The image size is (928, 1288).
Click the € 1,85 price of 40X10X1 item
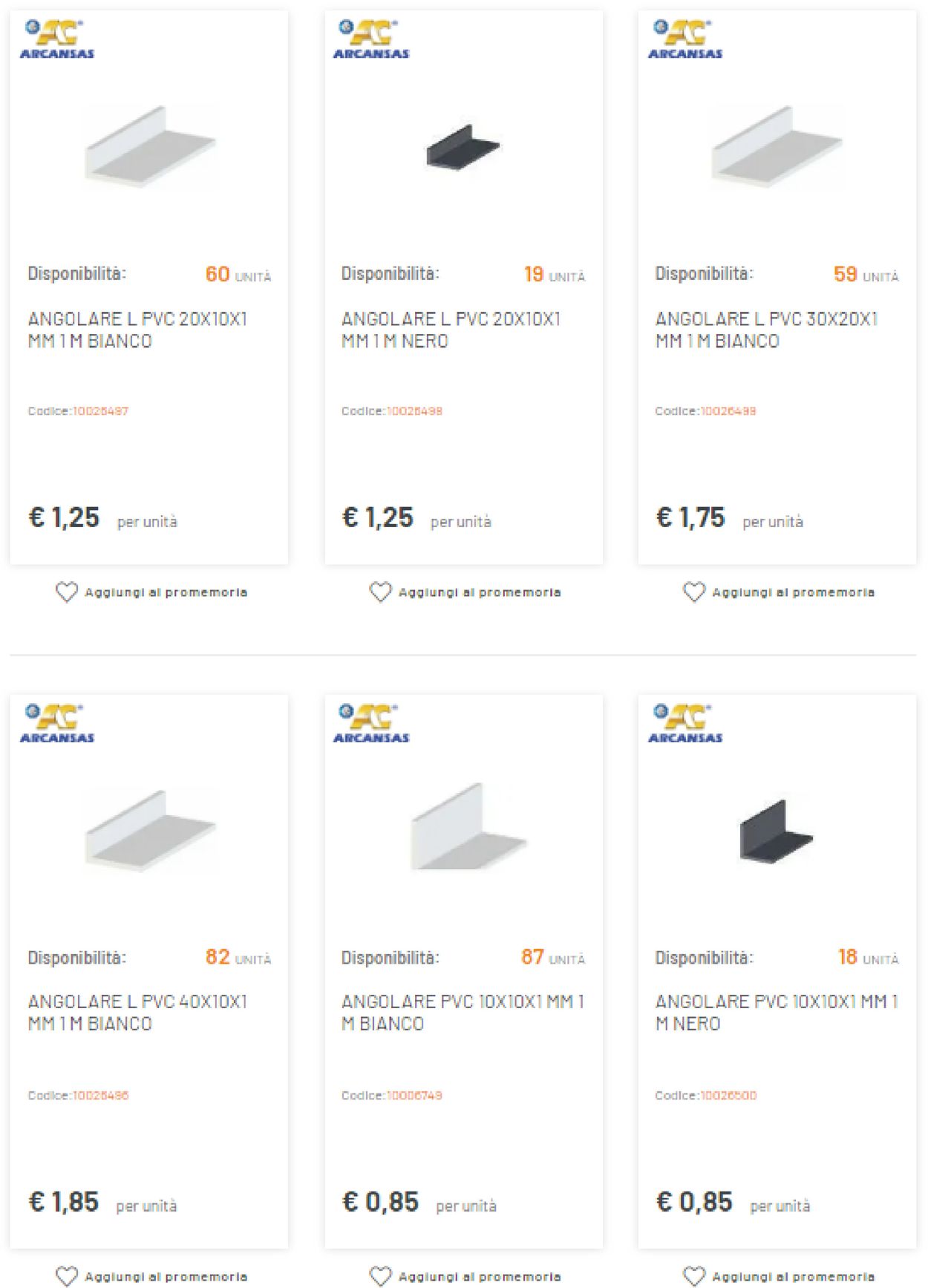pos(64,1201)
